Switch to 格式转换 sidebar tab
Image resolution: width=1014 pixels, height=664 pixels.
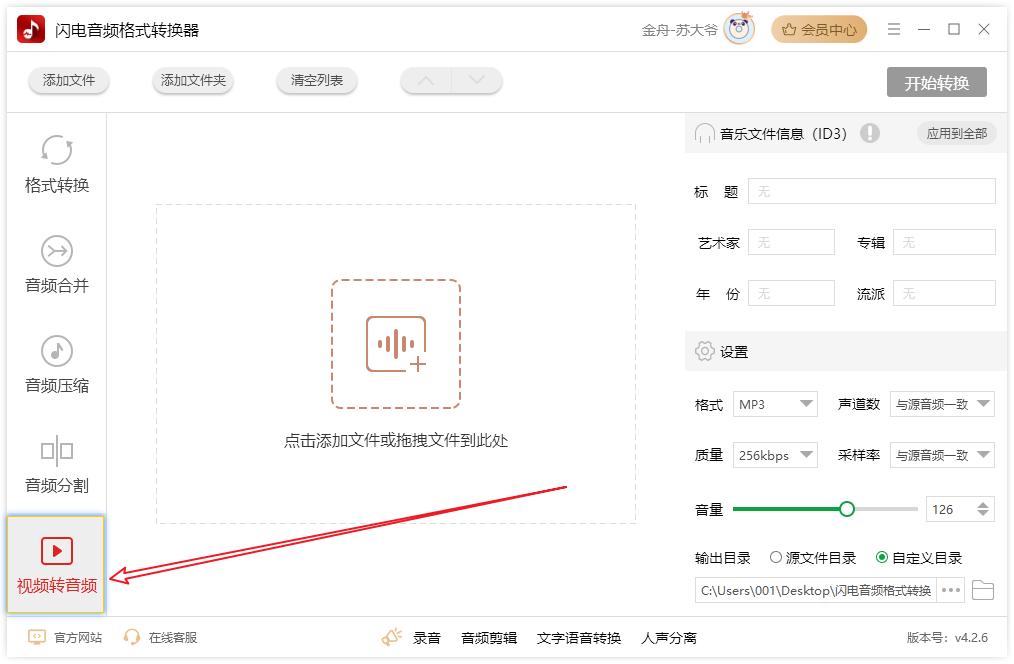coord(57,165)
